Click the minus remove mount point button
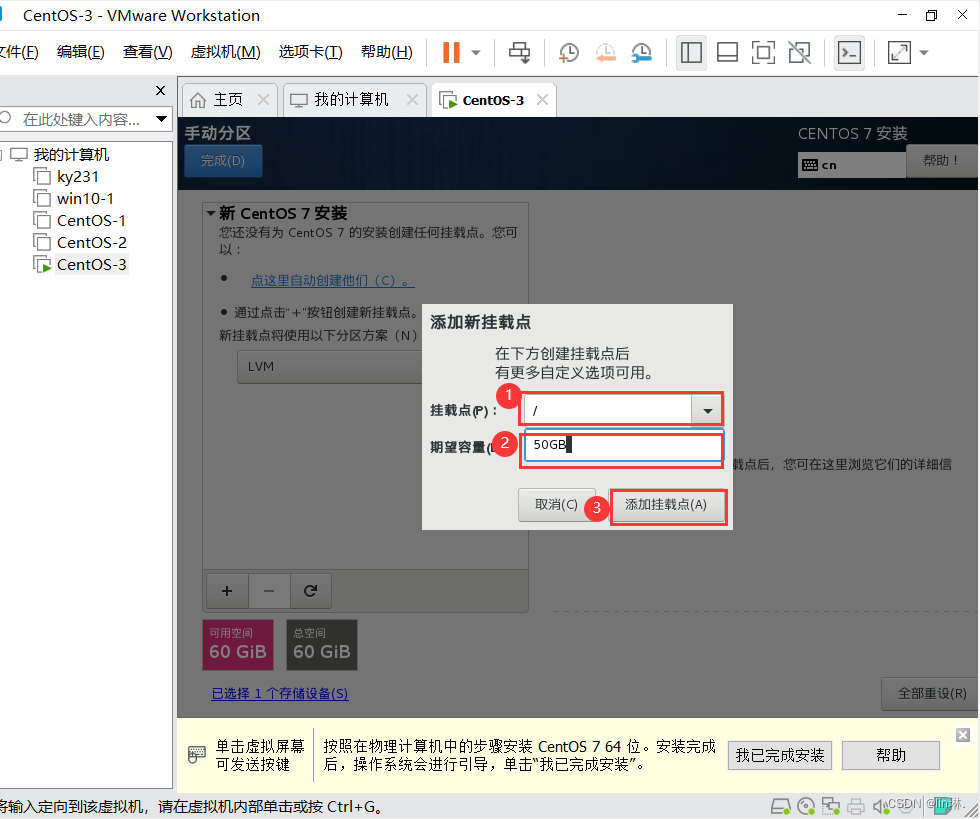The height and width of the screenshot is (819, 980). click(269, 591)
